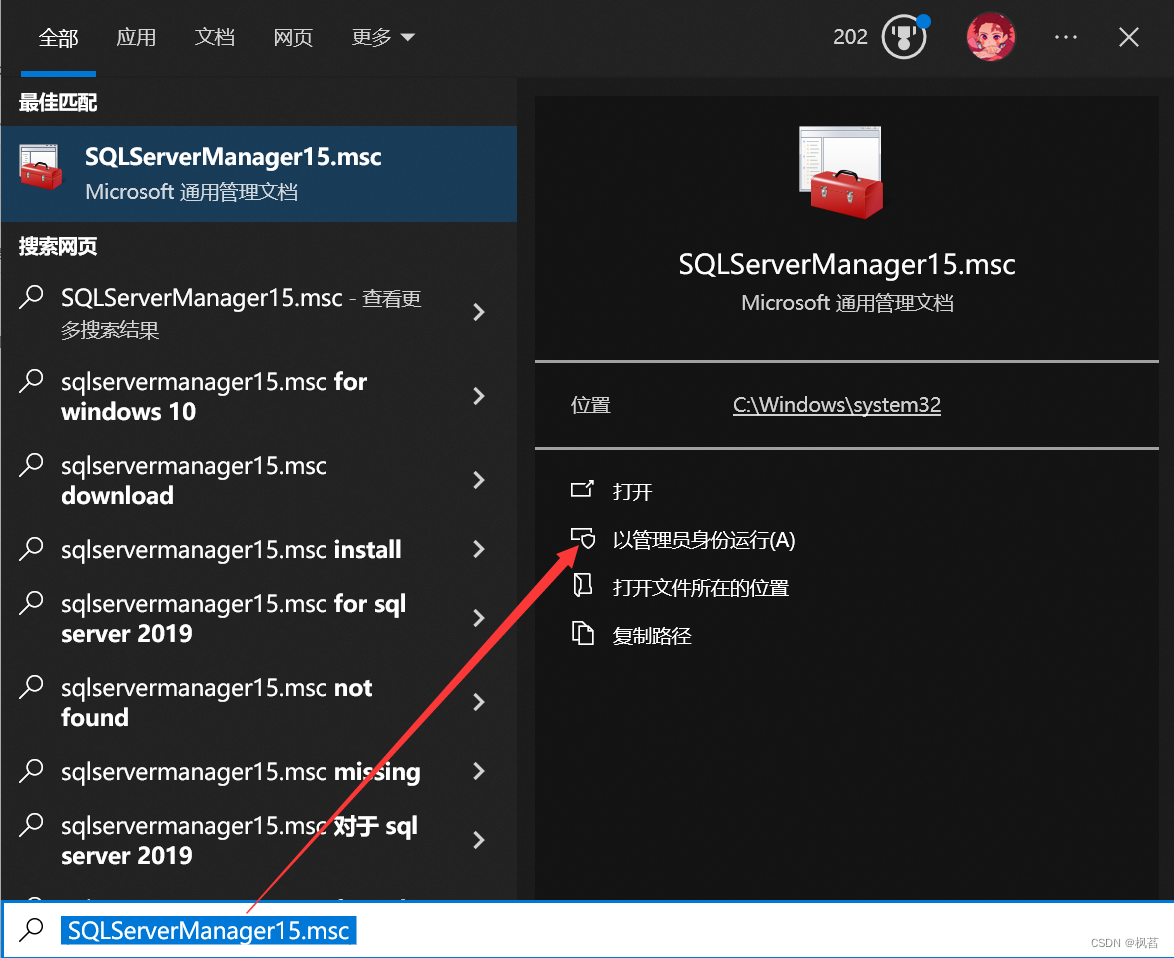Click the search icon beside '查看更多搜索结果' suggestion
The image size is (1174, 958).
click(31, 297)
